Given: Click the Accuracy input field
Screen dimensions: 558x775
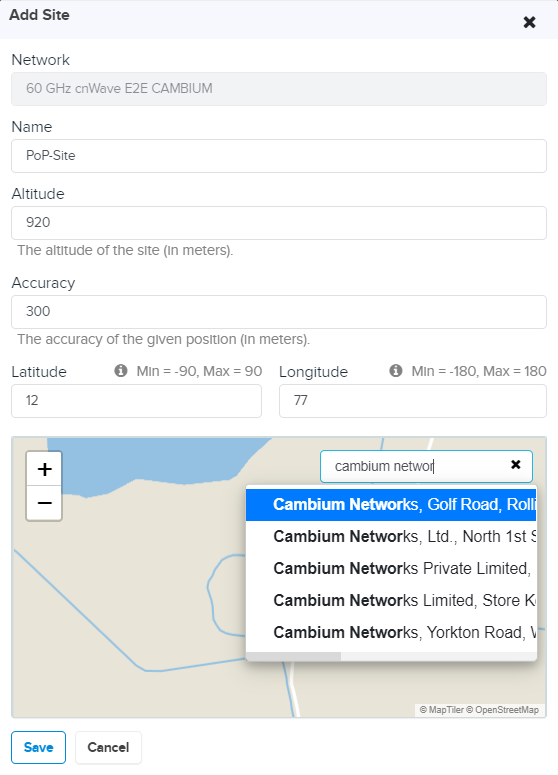Looking at the screenshot, I should [279, 312].
